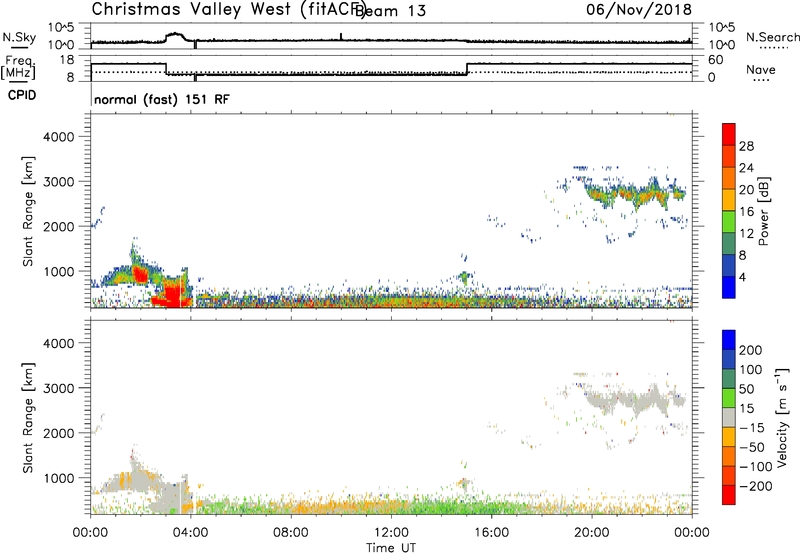The width and height of the screenshot is (800, 554).
Task: Click the Nave legend label
Action: click(x=761, y=70)
